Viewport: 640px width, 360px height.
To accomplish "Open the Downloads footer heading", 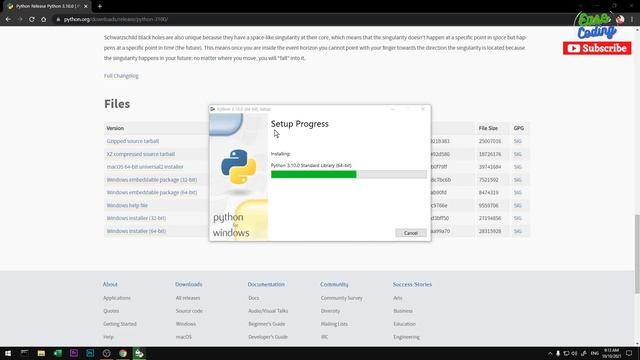I will coord(189,284).
